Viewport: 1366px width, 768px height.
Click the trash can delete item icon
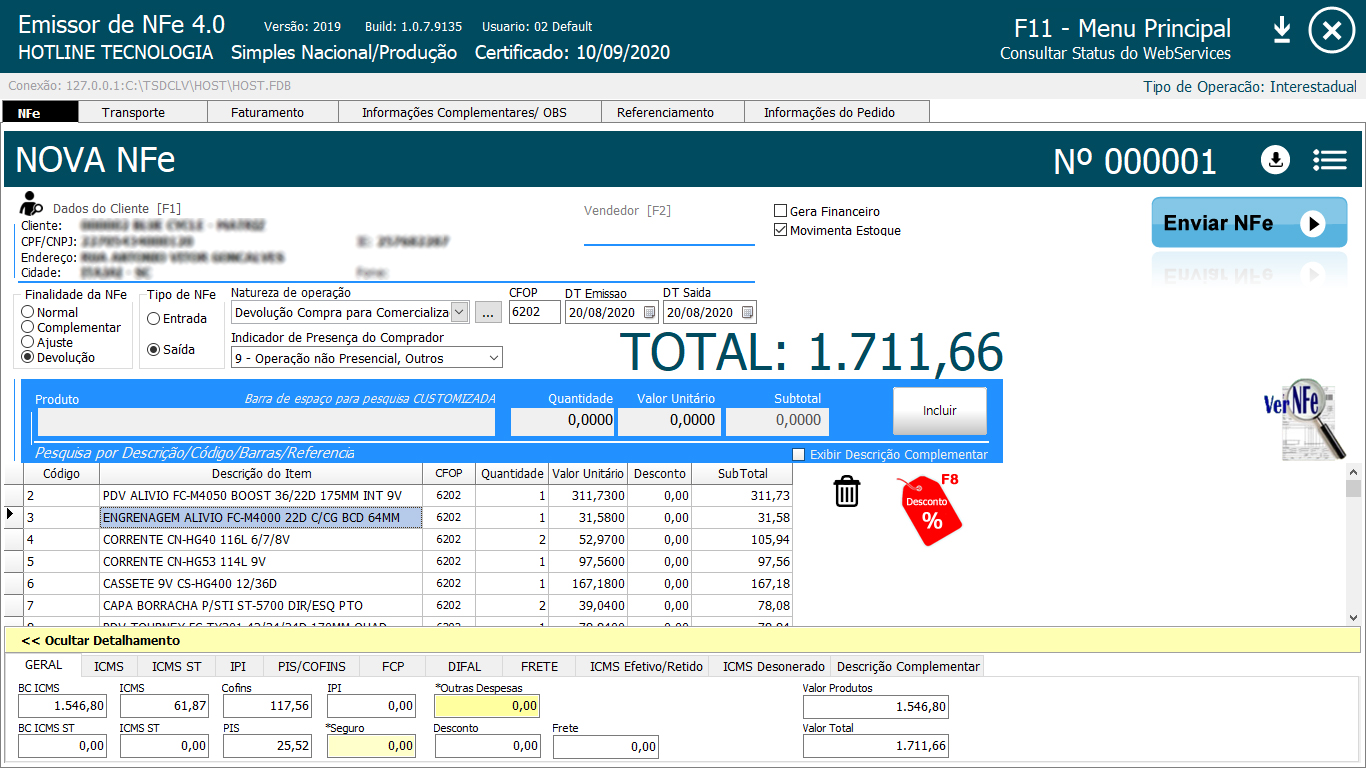847,491
